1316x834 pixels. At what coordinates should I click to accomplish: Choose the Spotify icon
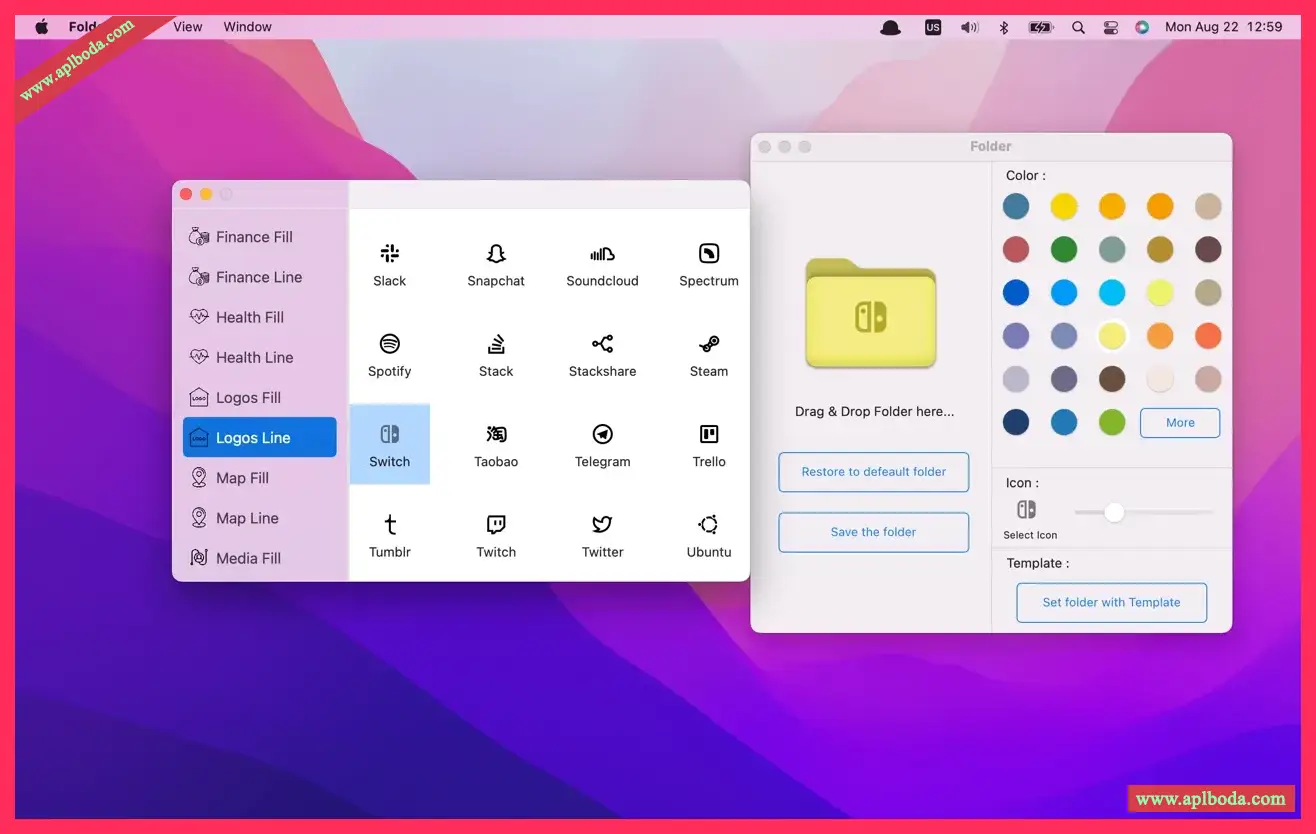pos(389,344)
